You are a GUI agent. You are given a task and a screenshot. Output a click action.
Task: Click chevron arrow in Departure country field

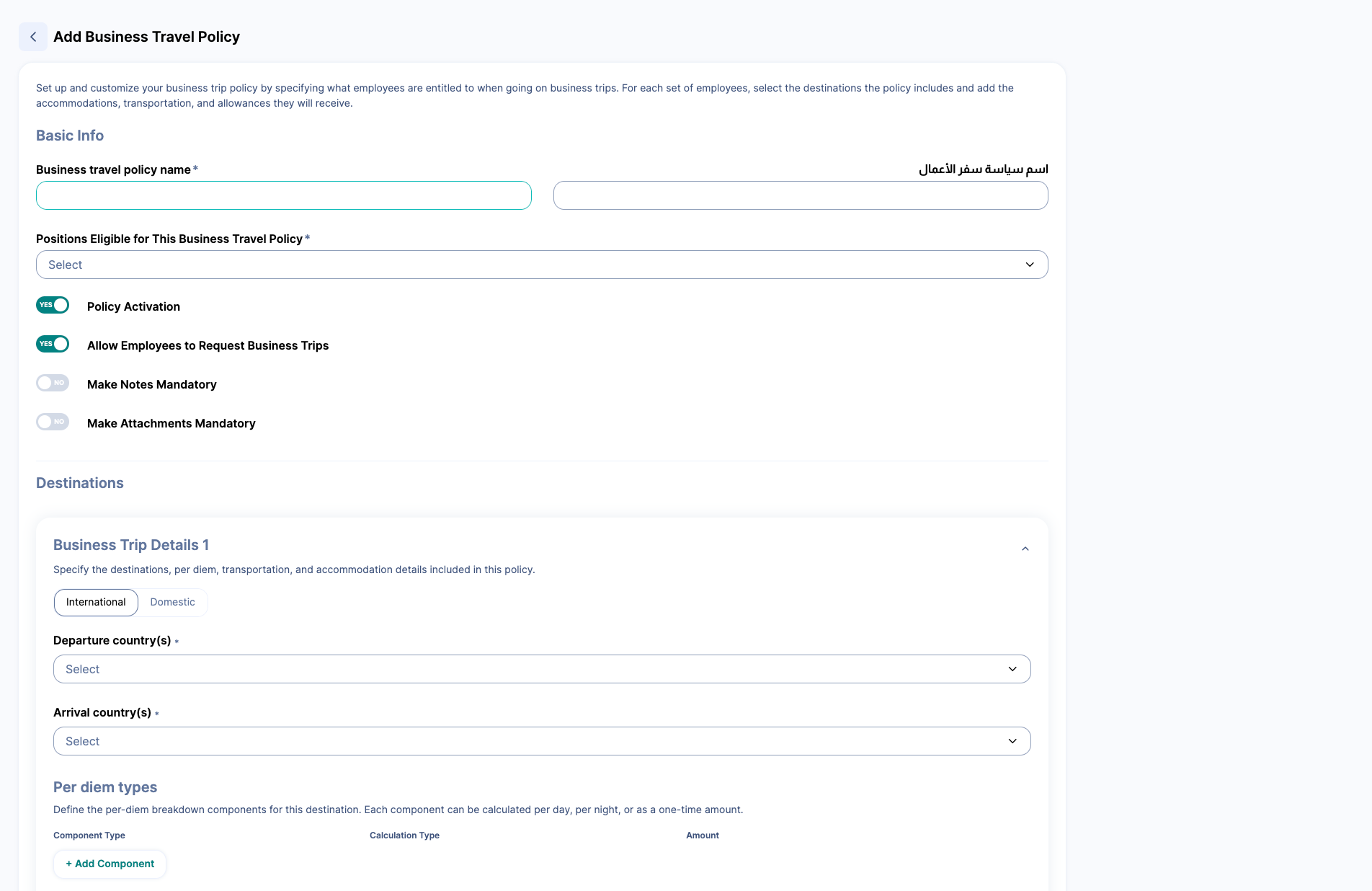pos(1012,669)
